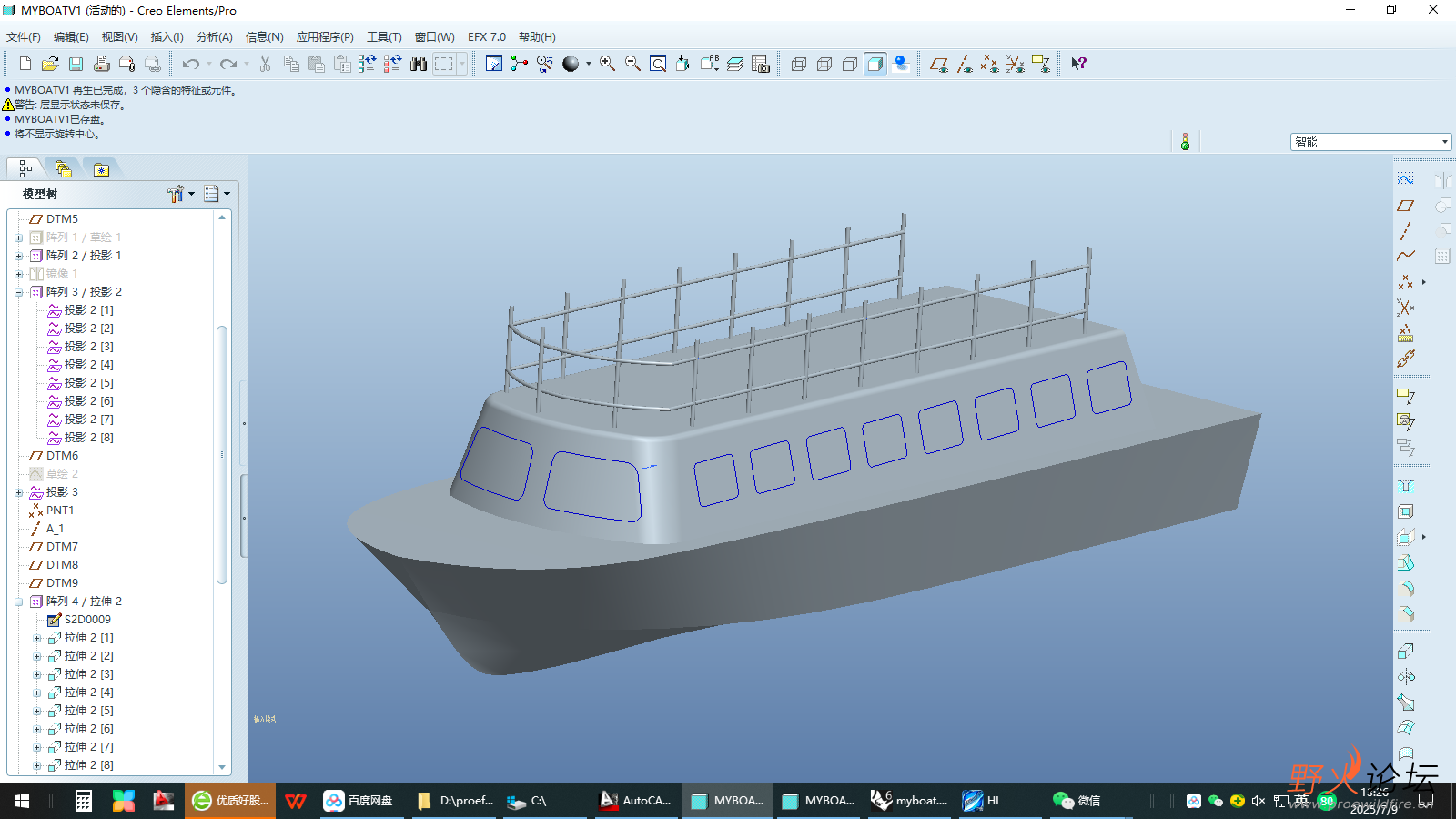This screenshot has width=1456, height=819.
Task: Toggle datum planes visibility
Action: [939, 64]
